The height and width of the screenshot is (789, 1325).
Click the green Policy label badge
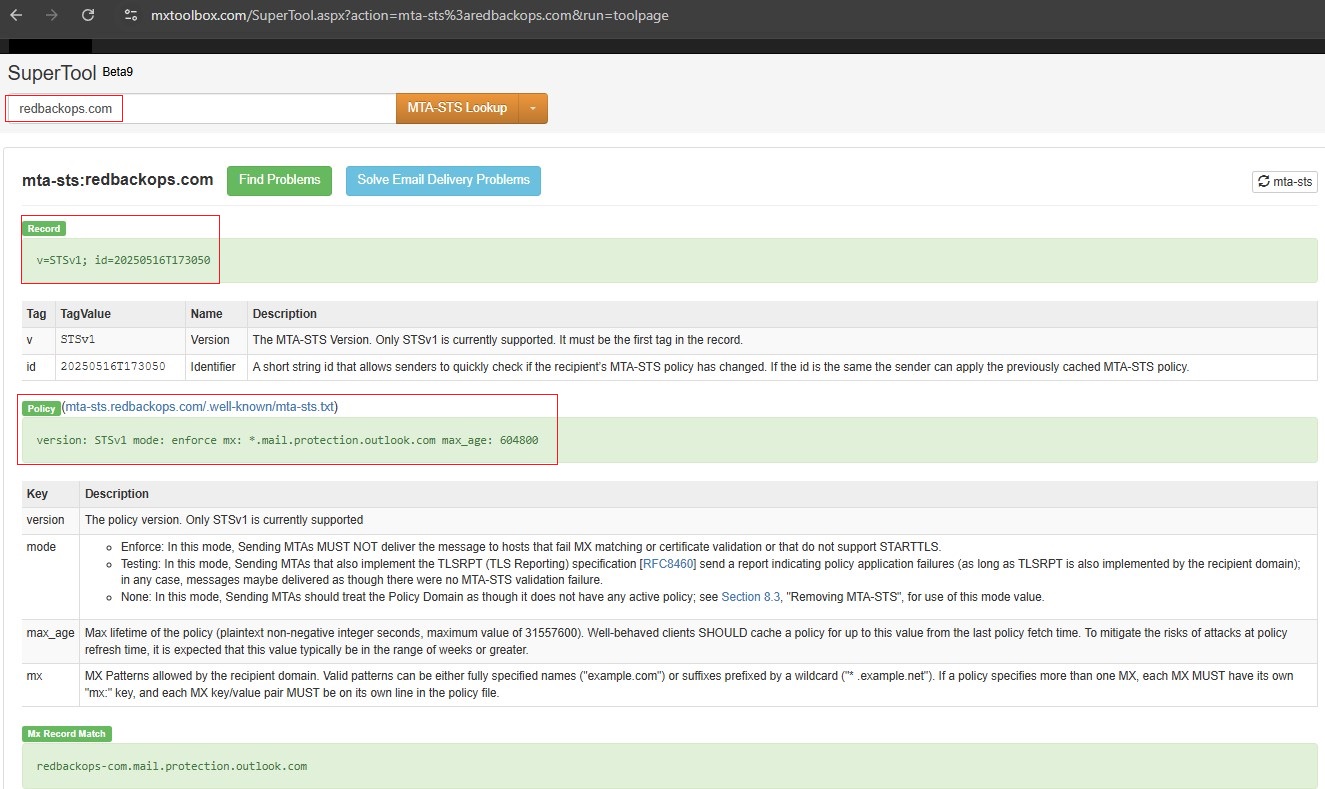point(41,408)
